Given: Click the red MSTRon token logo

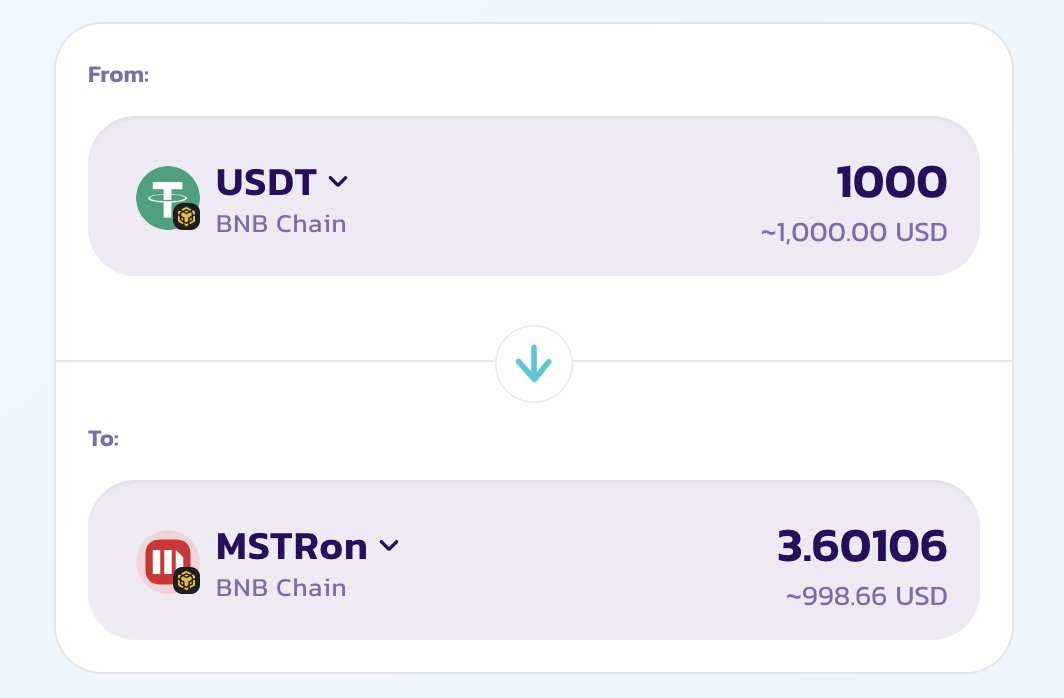Looking at the screenshot, I should [x=163, y=557].
